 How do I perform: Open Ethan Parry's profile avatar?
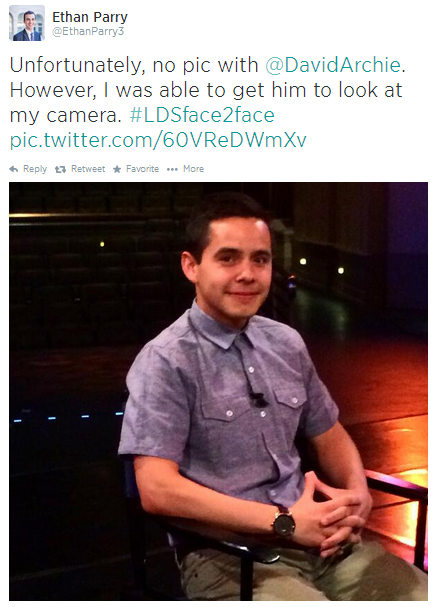(x=27, y=23)
